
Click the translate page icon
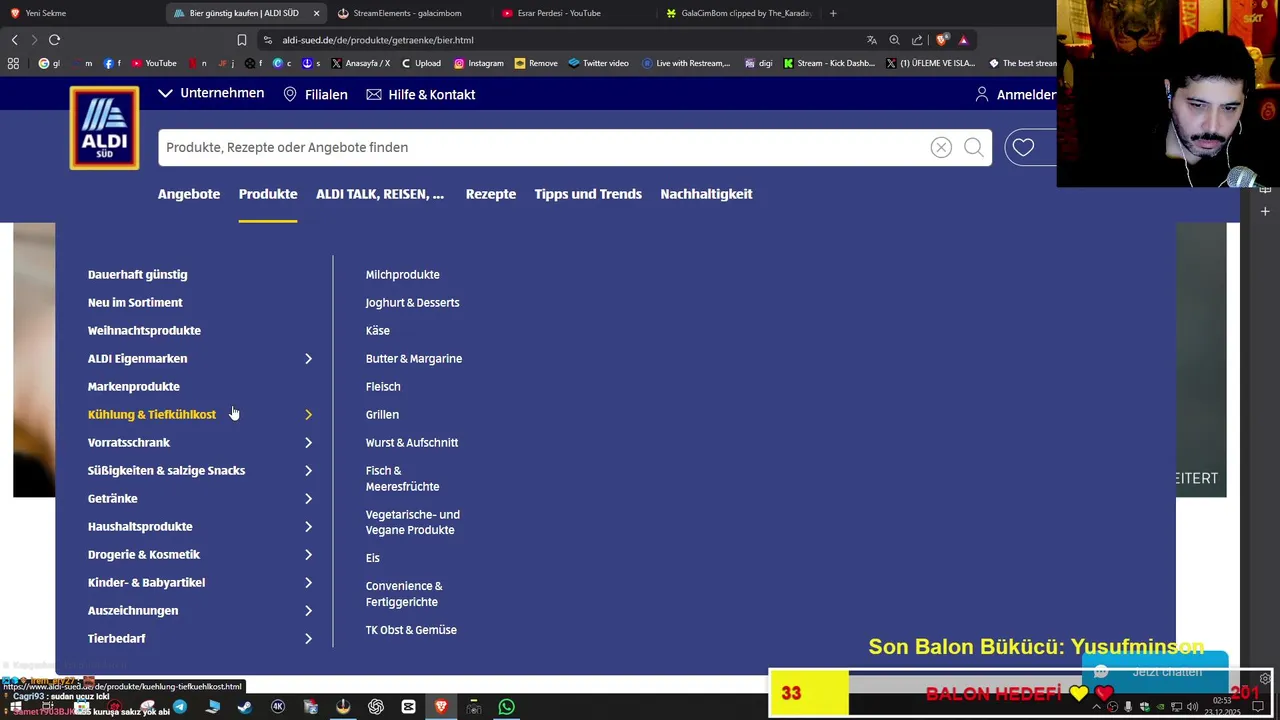872,40
